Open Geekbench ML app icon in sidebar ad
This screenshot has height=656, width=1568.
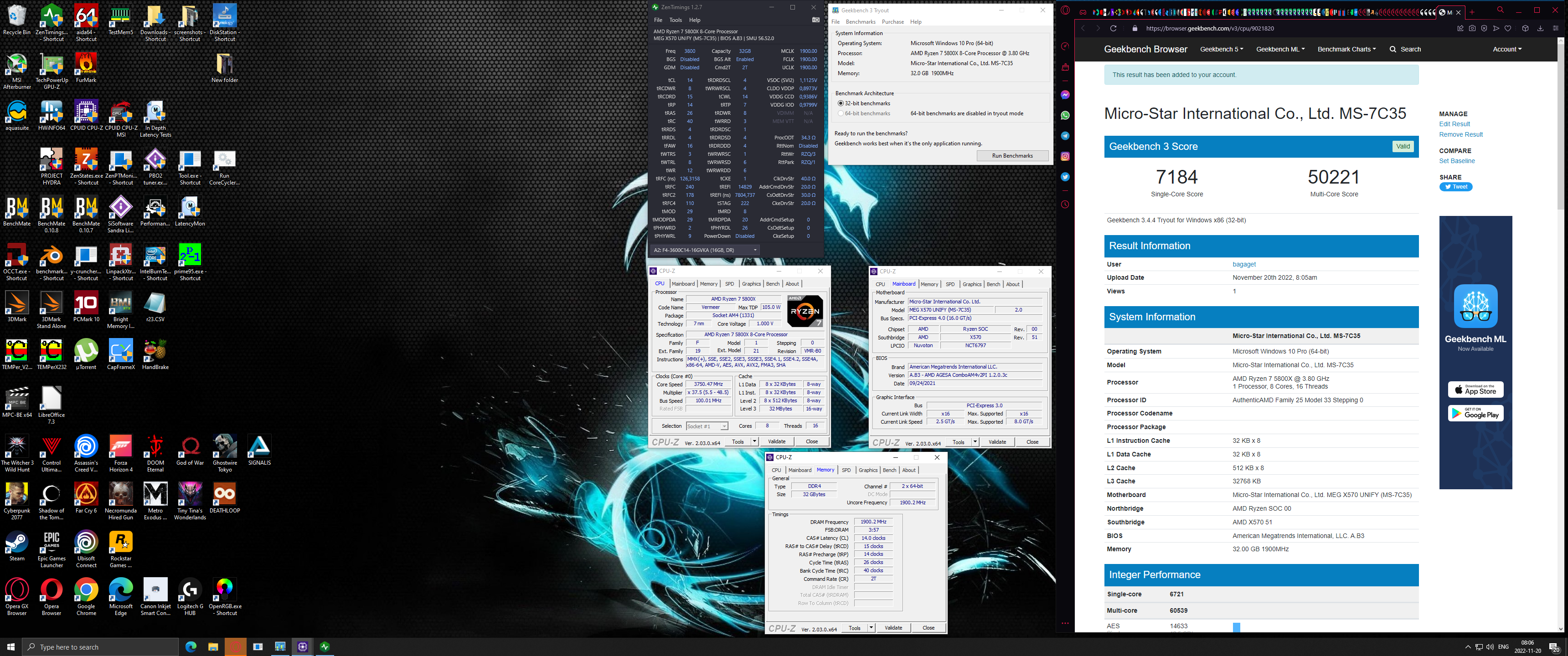tap(1475, 306)
